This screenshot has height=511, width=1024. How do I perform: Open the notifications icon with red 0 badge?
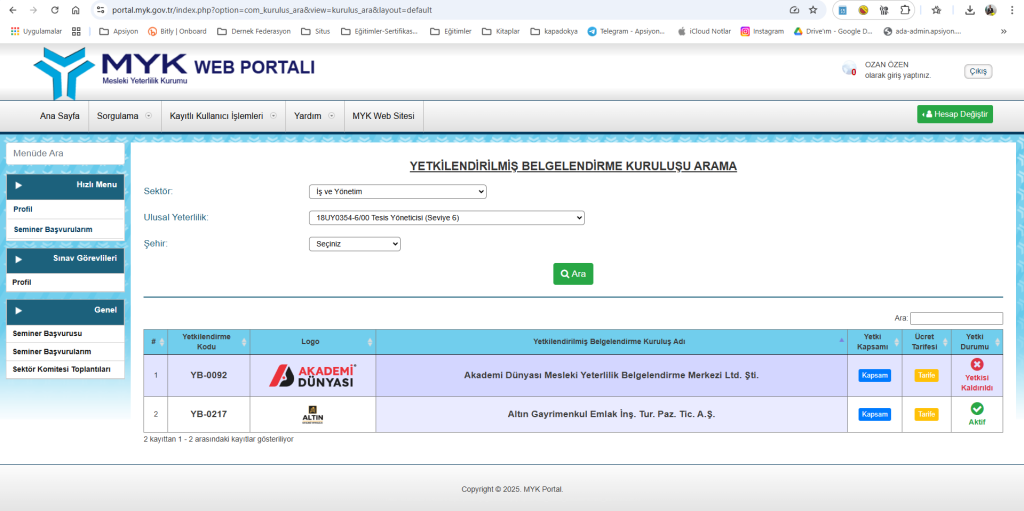click(x=848, y=69)
